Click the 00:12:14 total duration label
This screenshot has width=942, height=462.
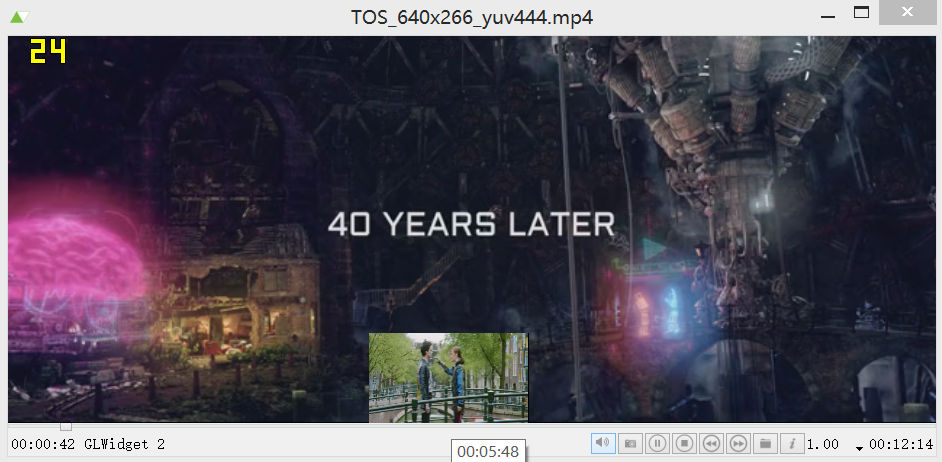tap(900, 444)
